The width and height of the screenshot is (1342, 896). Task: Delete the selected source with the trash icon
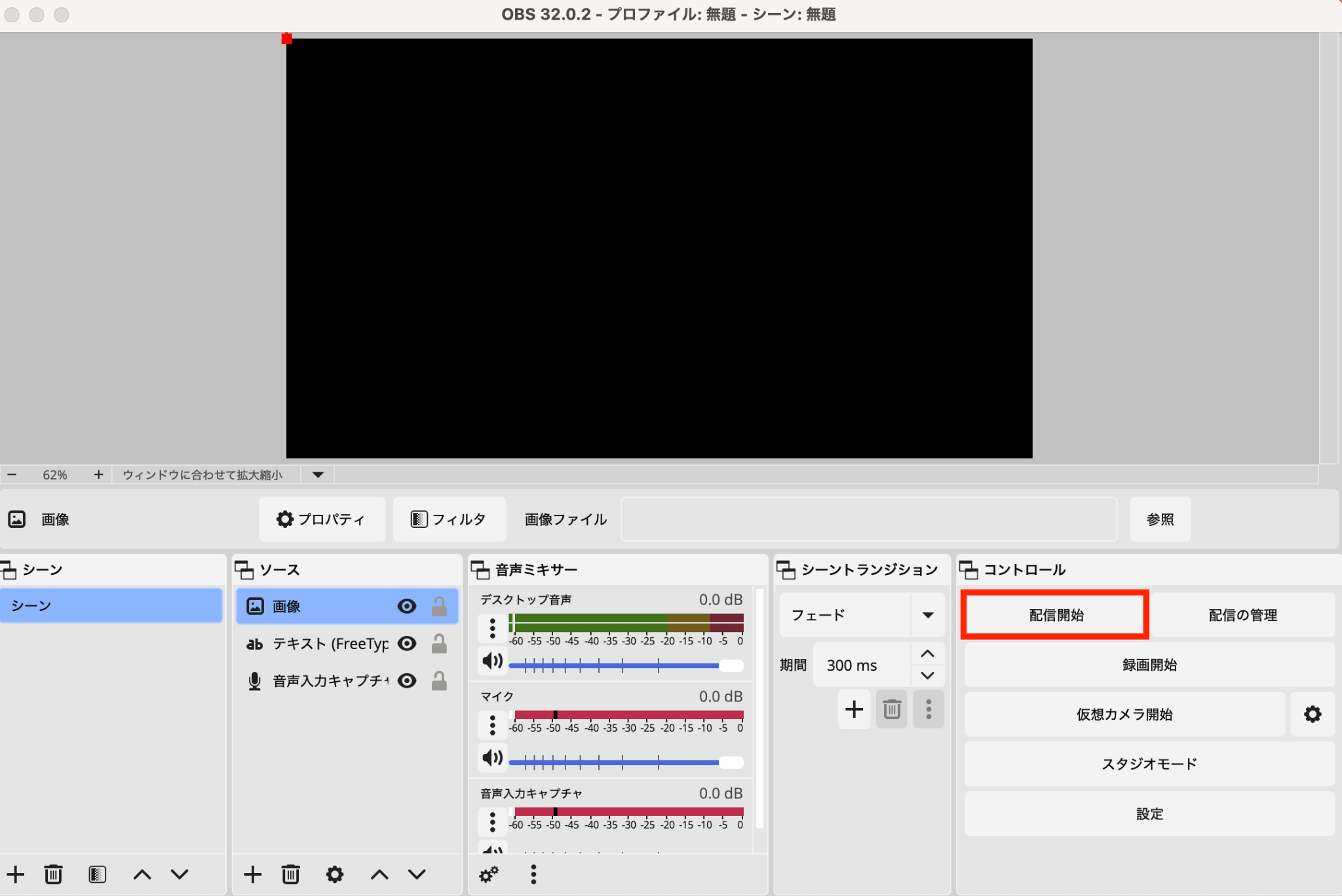[x=291, y=874]
